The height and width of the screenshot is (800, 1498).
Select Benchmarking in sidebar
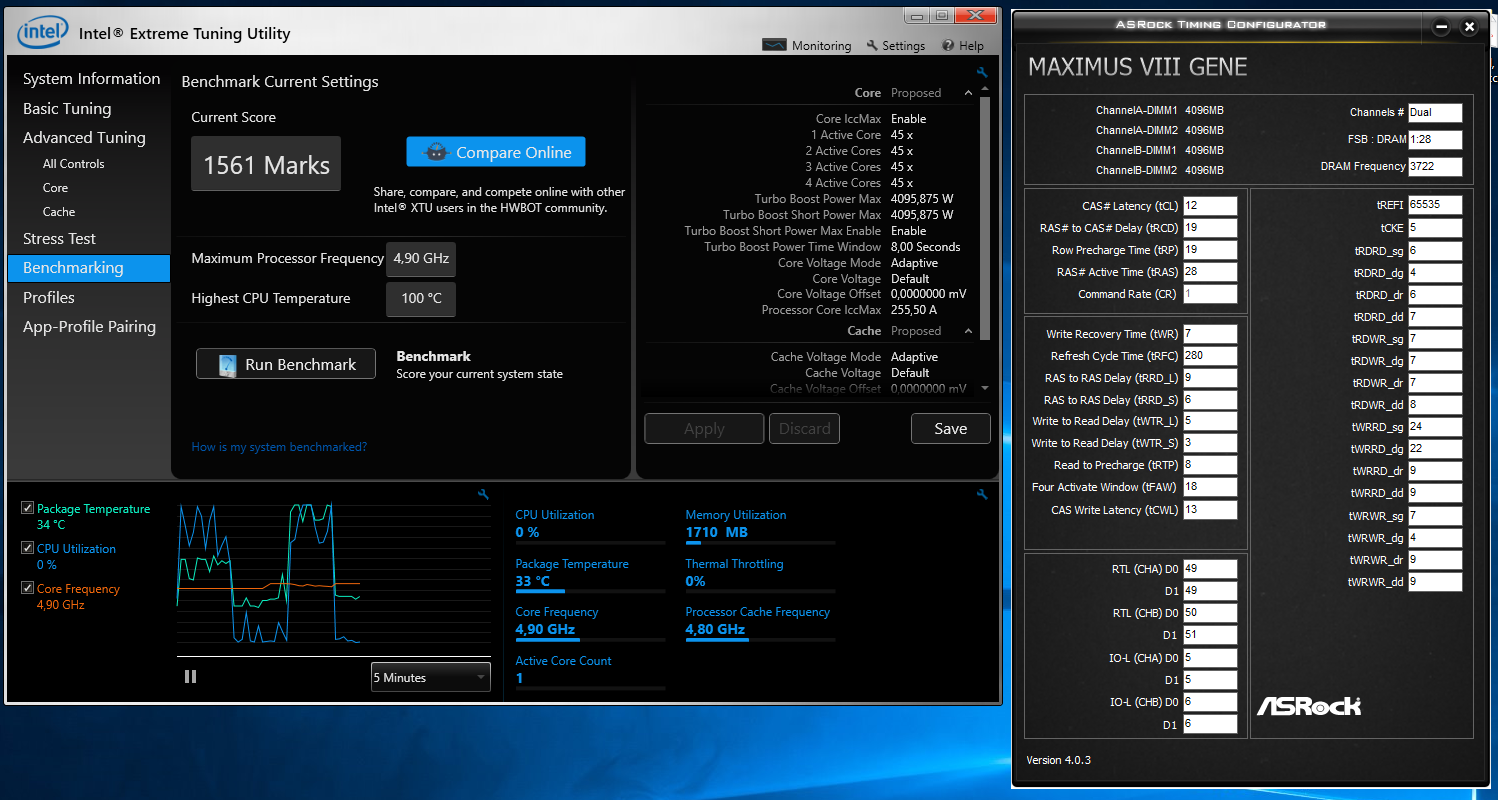[89, 268]
